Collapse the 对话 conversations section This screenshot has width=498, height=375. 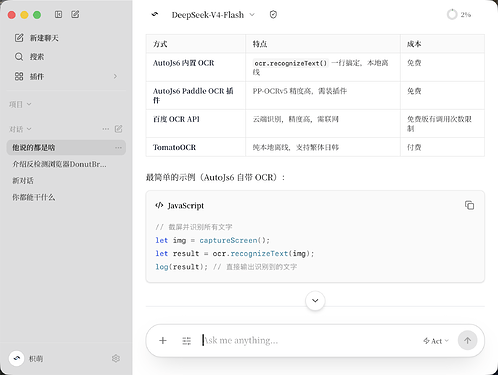pos(20,129)
